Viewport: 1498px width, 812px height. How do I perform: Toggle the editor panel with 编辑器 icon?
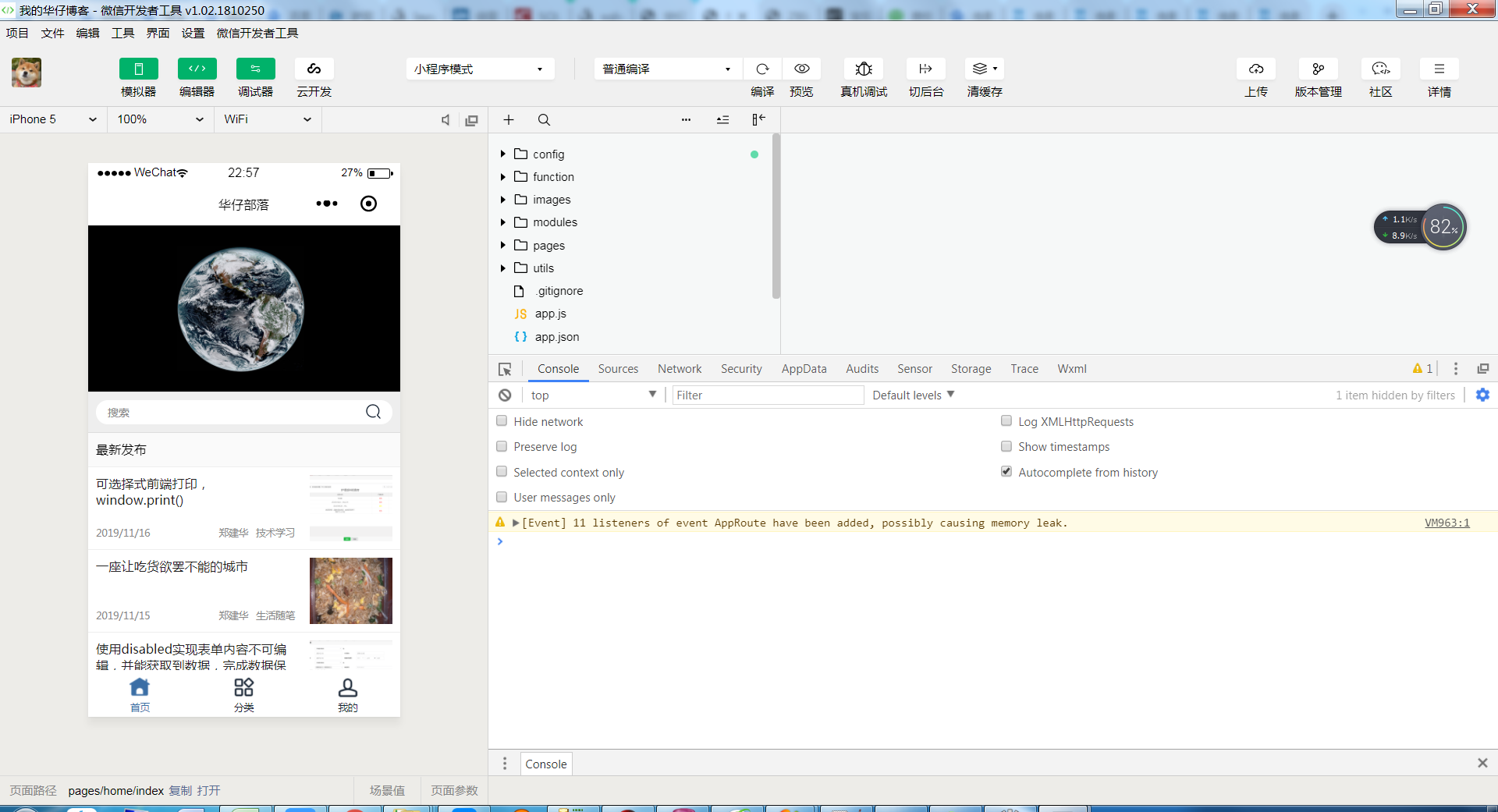point(197,69)
